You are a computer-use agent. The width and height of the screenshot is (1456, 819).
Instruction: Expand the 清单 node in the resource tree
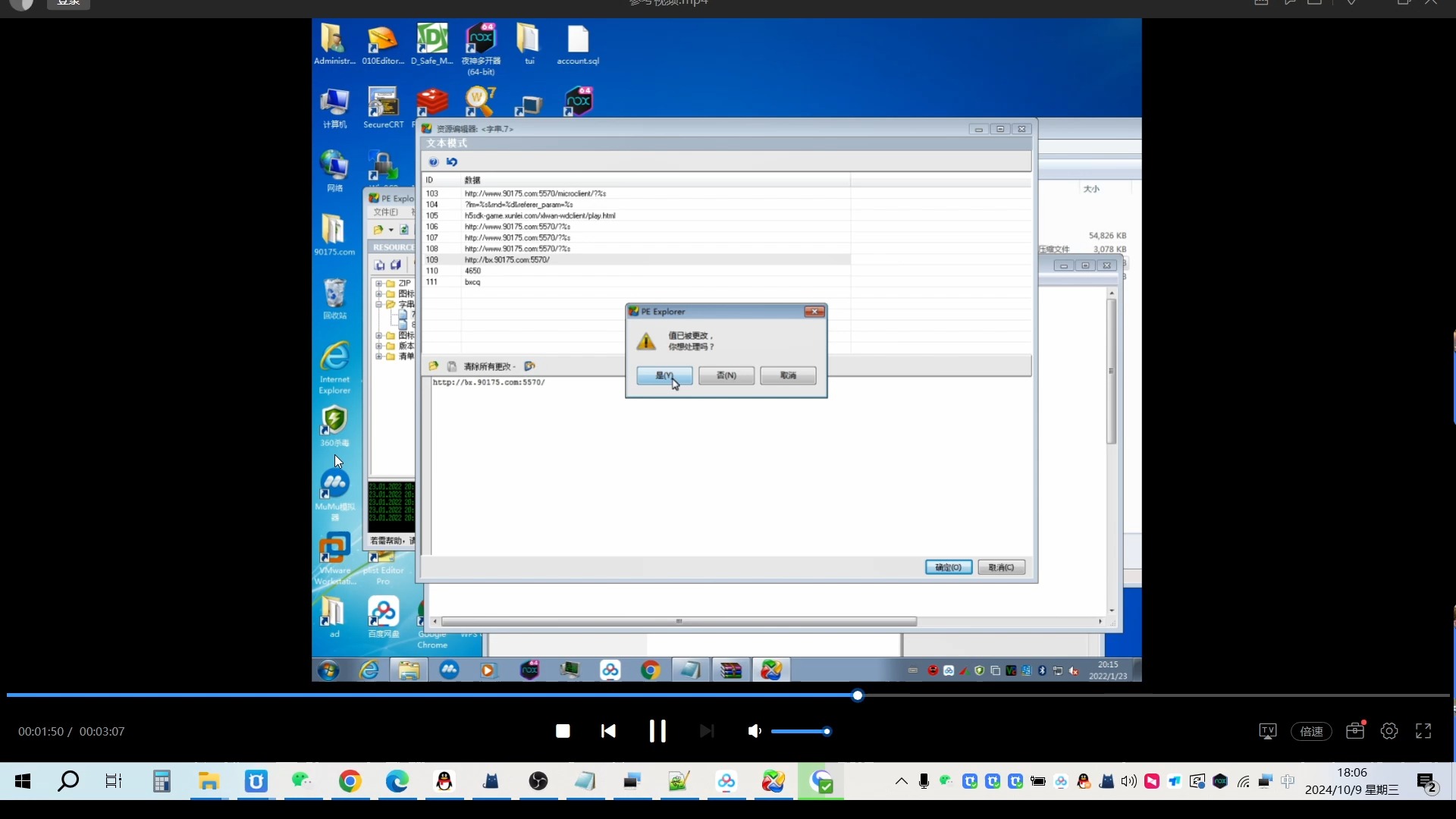(378, 356)
